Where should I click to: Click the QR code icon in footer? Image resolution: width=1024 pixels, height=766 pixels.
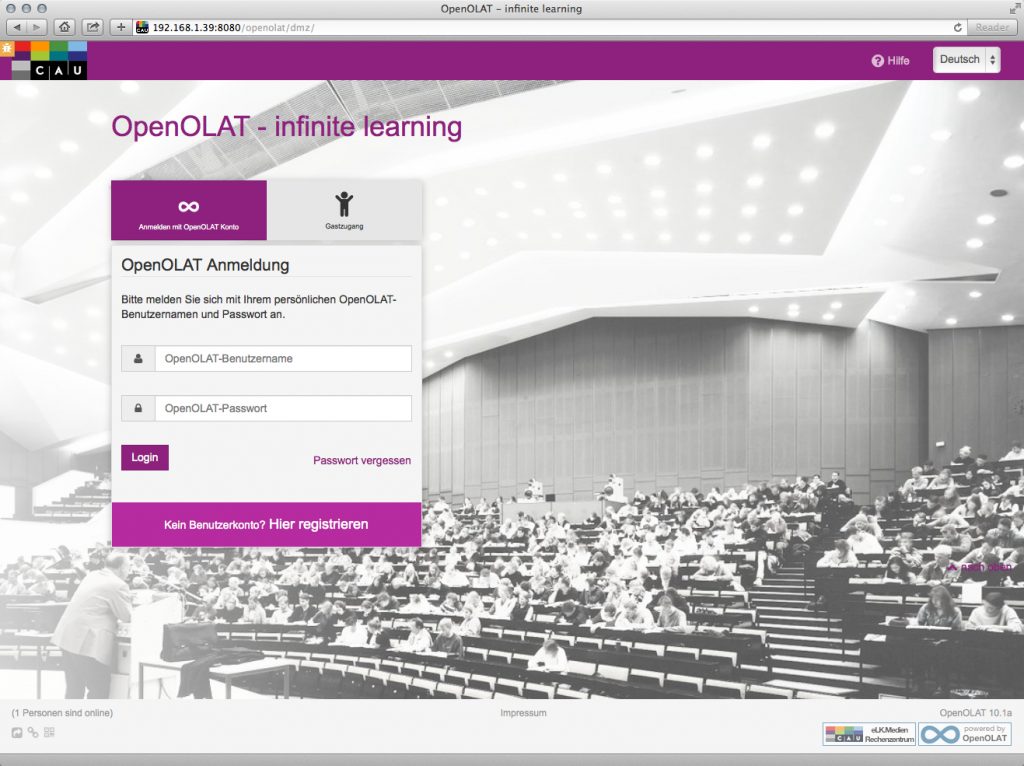49,733
